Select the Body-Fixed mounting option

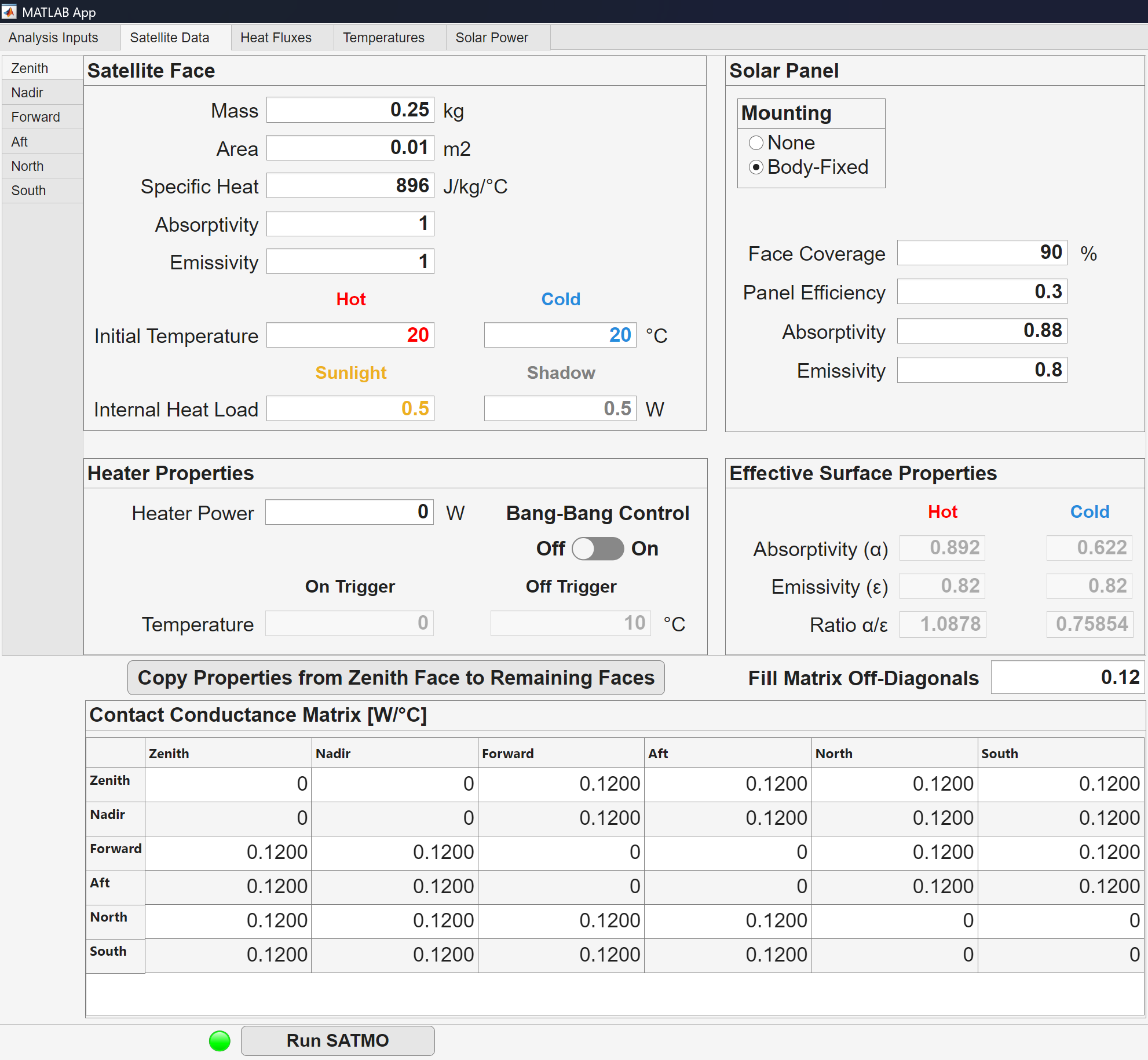[756, 167]
